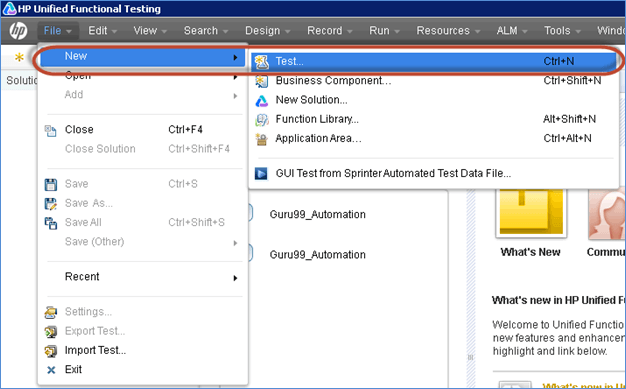
Task: Select Export Test... in the File menu
Action: coord(143,331)
